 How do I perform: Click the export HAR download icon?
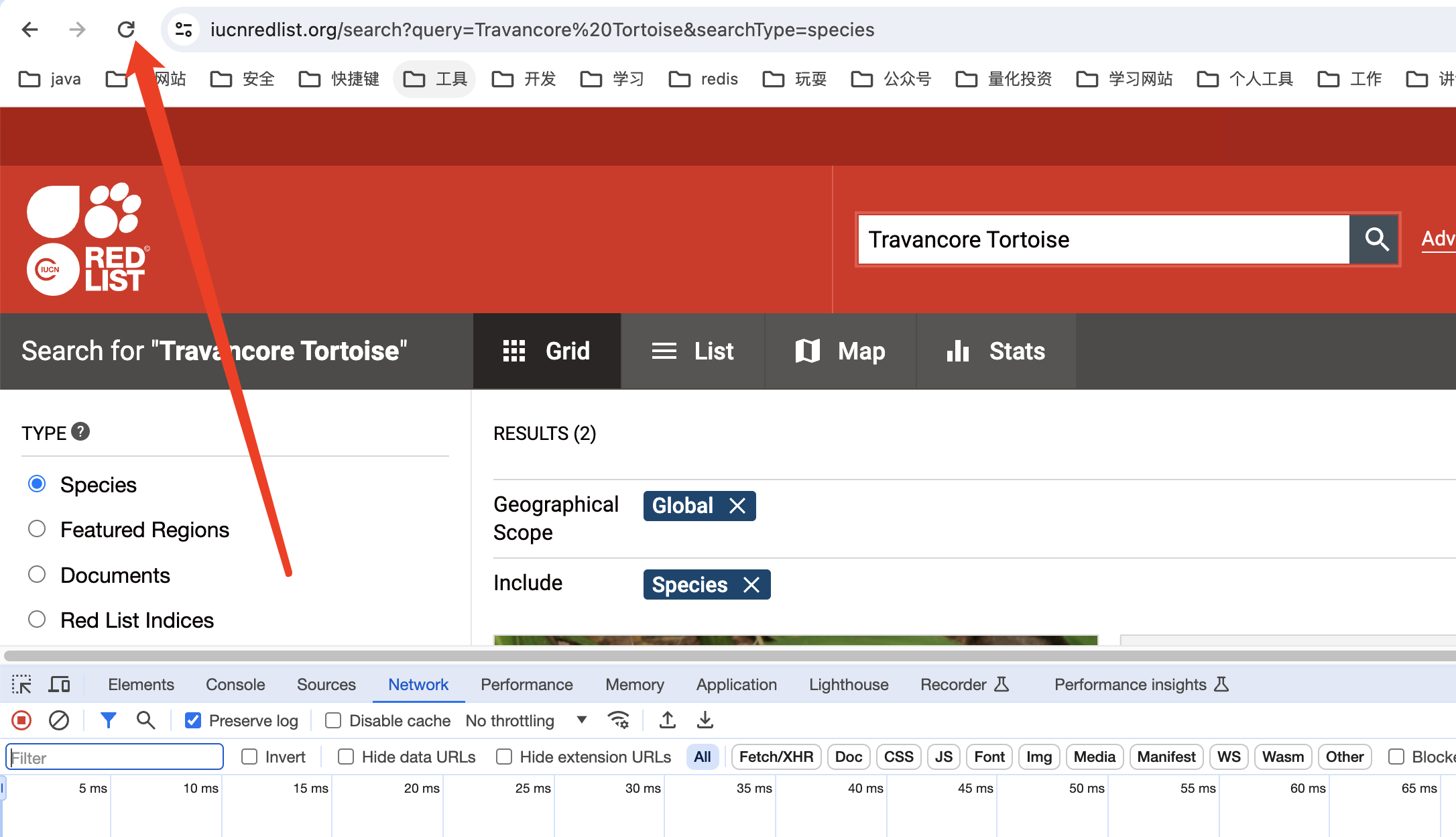(x=705, y=720)
